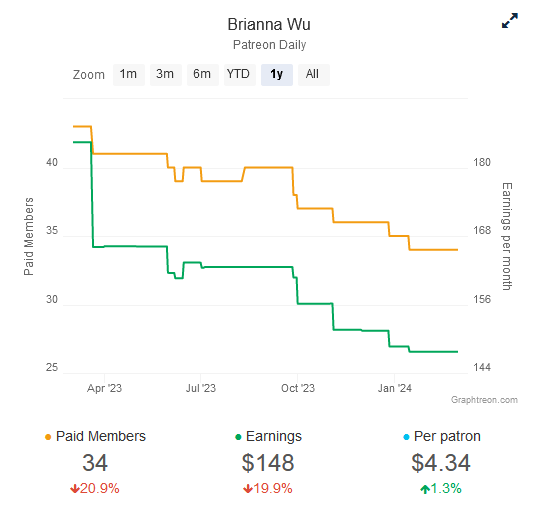Expand chart to fullscreen with arrows icon
536x505 pixels.
pos(510,21)
